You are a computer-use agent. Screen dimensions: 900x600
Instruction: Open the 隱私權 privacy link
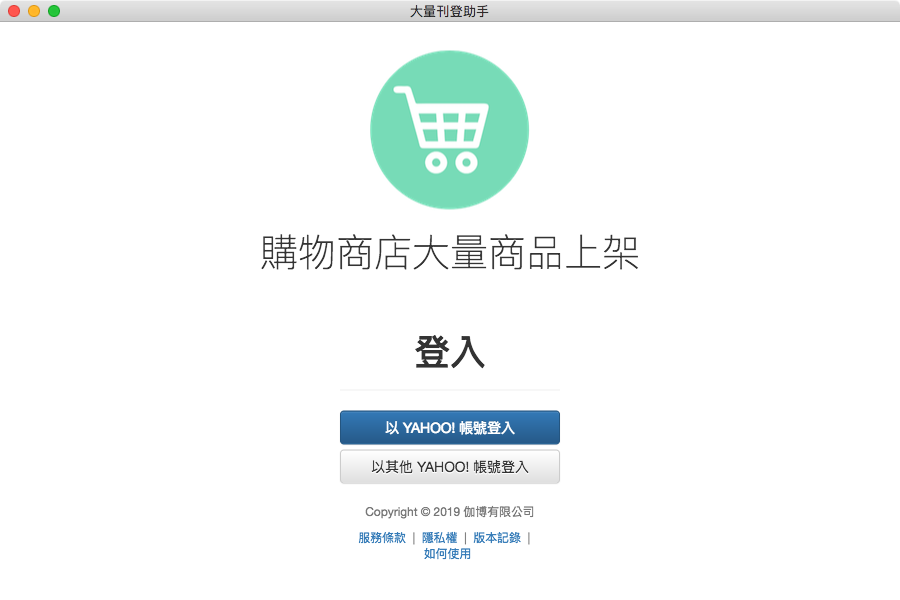click(440, 538)
